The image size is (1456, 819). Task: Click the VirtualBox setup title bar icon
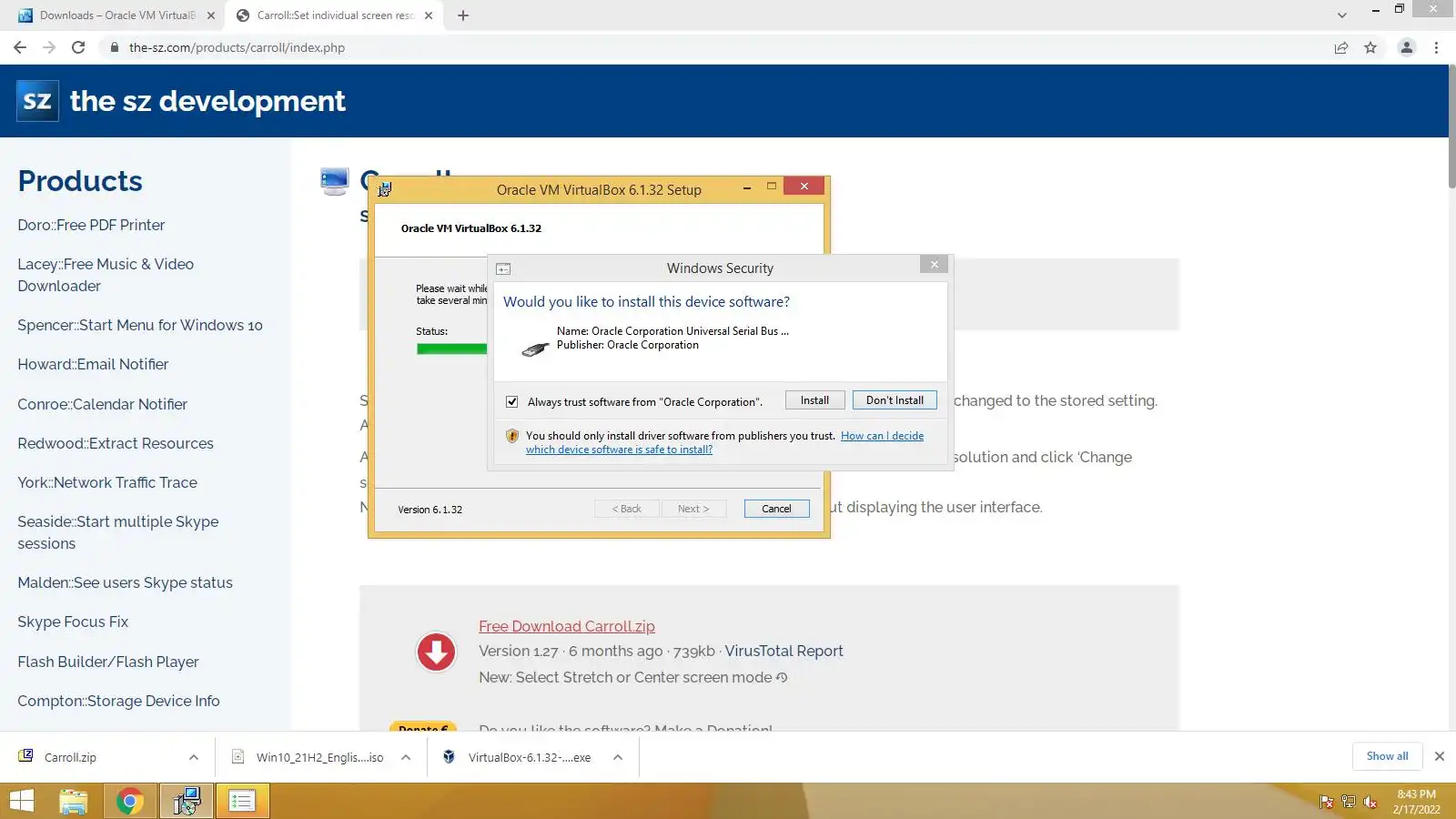click(x=385, y=189)
